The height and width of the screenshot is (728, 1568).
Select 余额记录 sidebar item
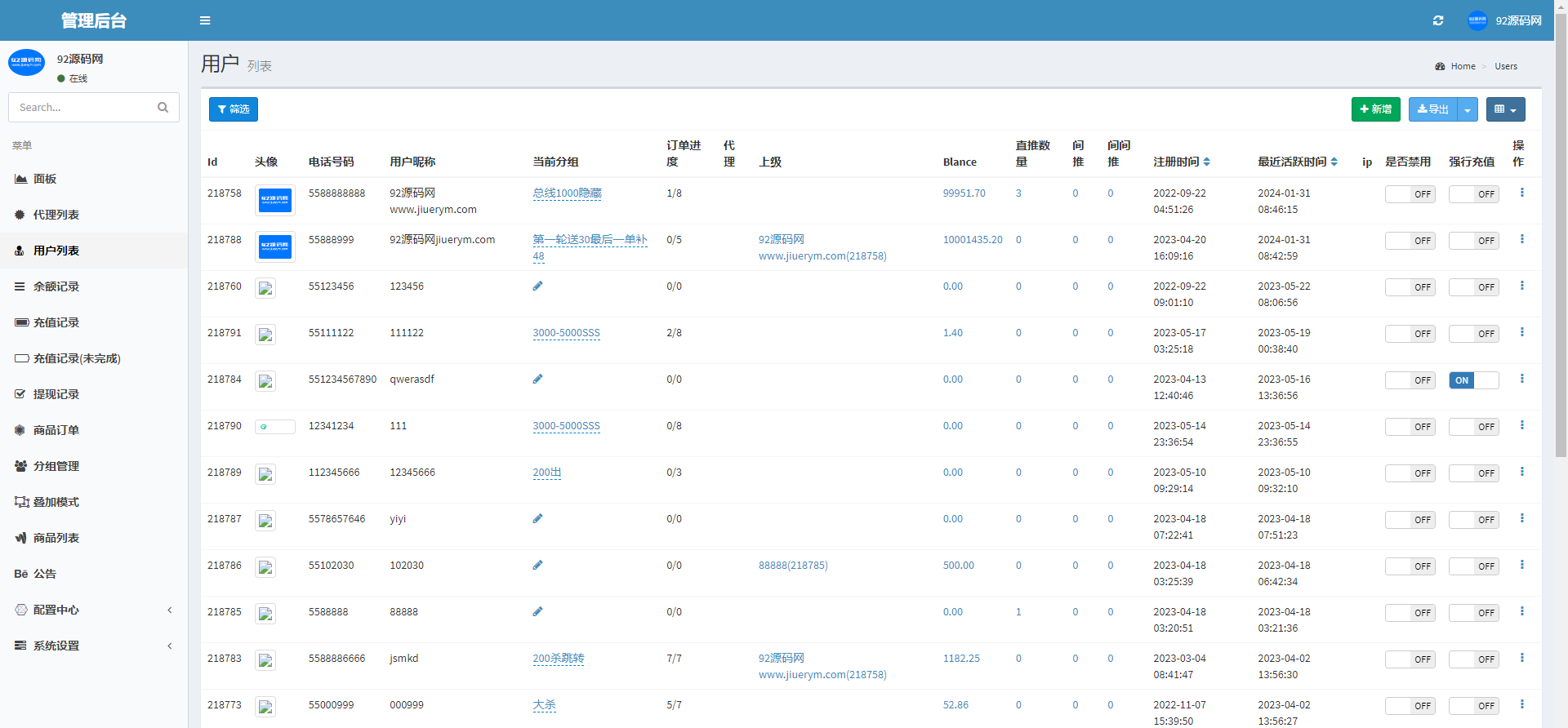[x=94, y=286]
